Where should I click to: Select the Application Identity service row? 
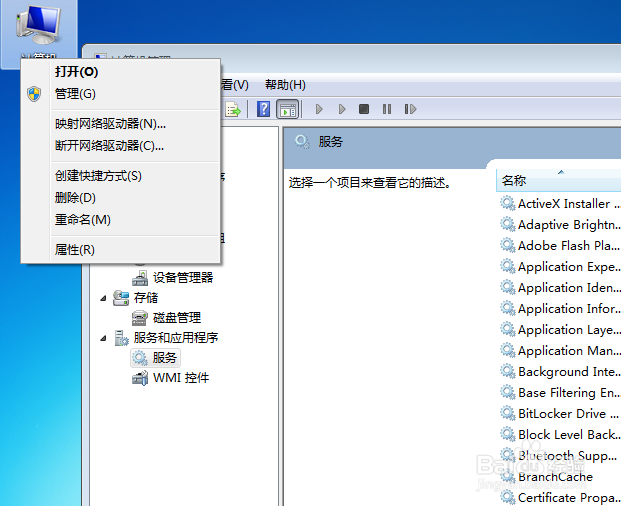click(560, 287)
